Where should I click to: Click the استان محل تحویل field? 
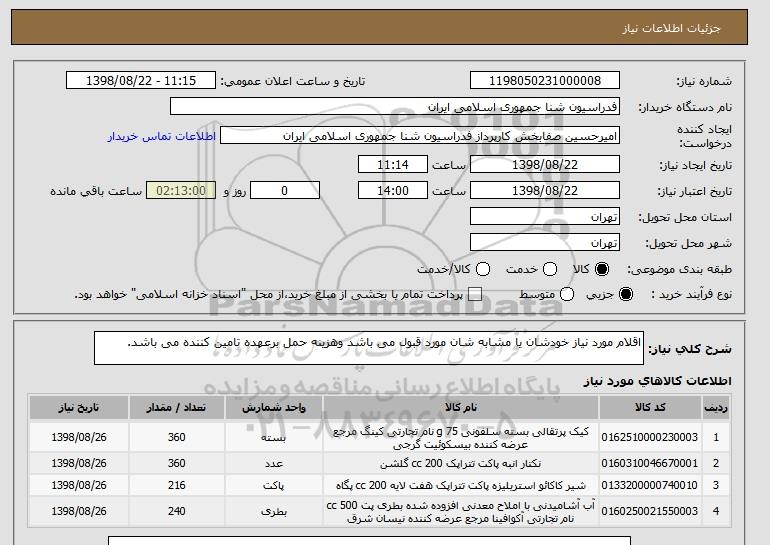[545, 217]
